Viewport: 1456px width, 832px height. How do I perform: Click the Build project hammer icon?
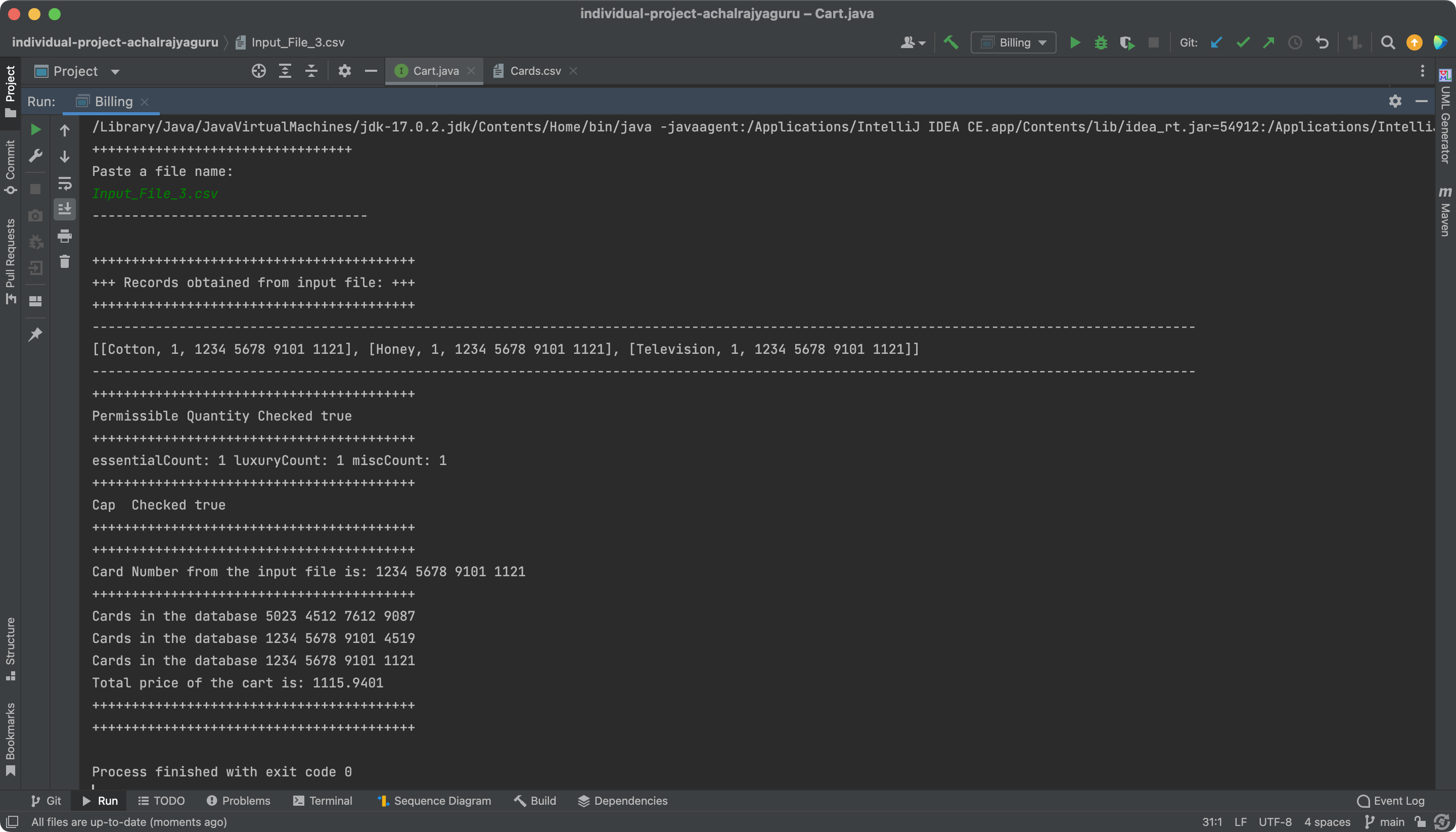click(x=951, y=43)
